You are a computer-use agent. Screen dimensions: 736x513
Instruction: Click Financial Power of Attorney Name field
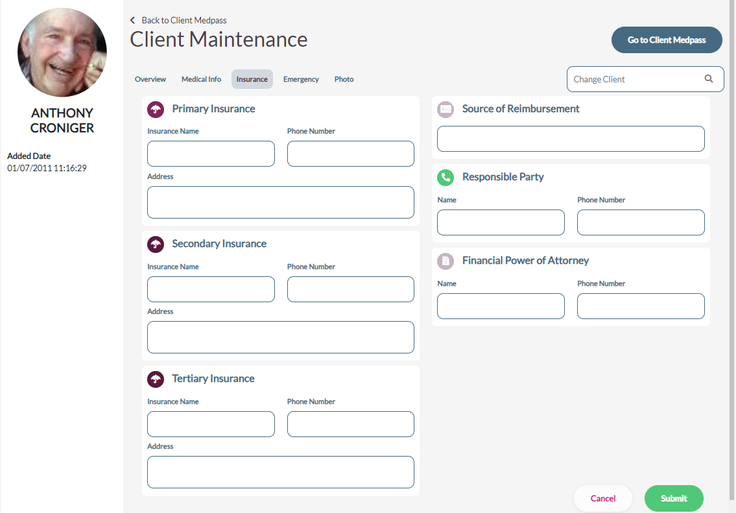coord(501,306)
